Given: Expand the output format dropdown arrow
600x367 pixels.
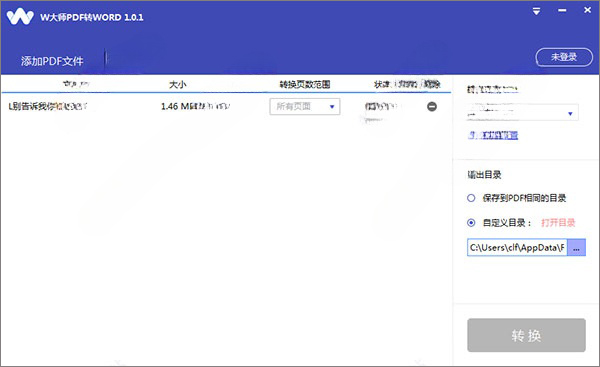Looking at the screenshot, I should tap(570, 114).
